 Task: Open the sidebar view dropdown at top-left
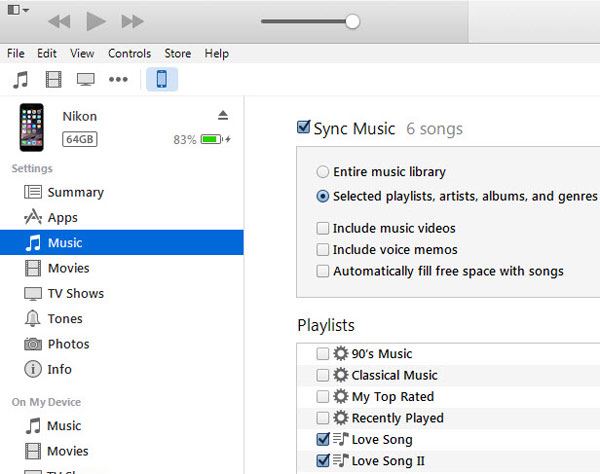pos(18,10)
